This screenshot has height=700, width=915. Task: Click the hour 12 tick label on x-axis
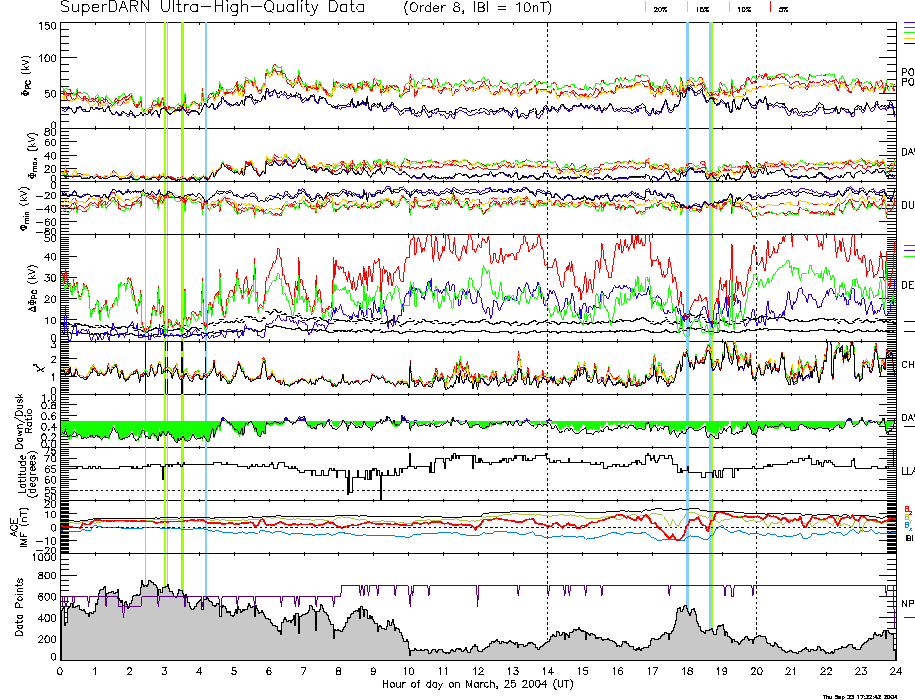pos(478,671)
